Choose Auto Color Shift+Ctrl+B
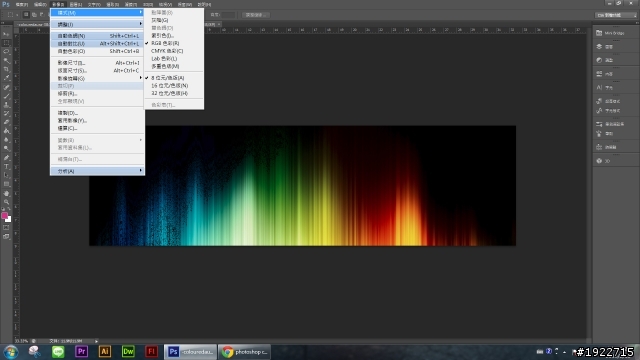Image resolution: width=640 pixels, height=360 pixels. coord(98,51)
